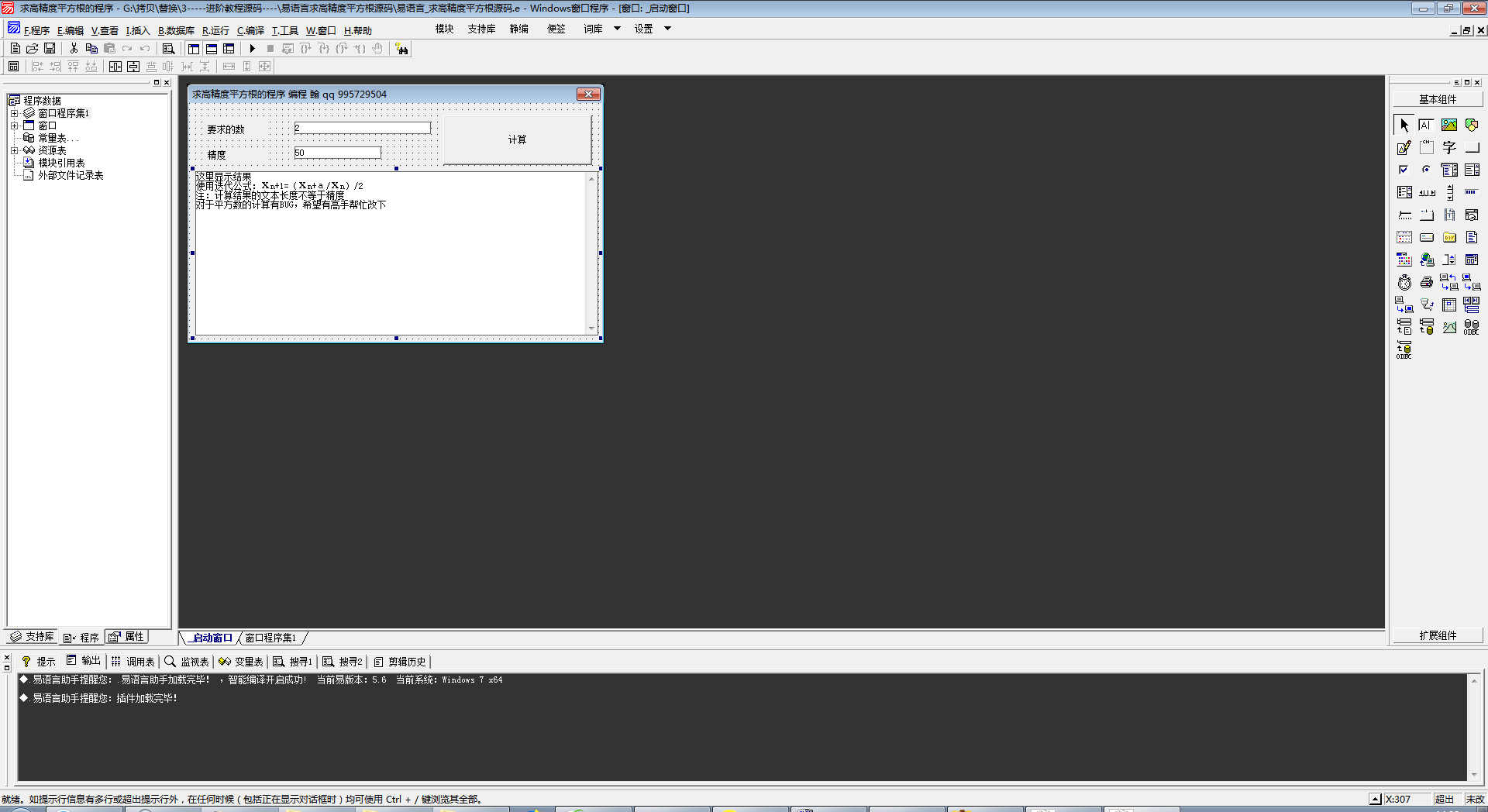This screenshot has width=1488, height=812.
Task: Expand the 窗口程序集1 tree node
Action: click(x=14, y=113)
